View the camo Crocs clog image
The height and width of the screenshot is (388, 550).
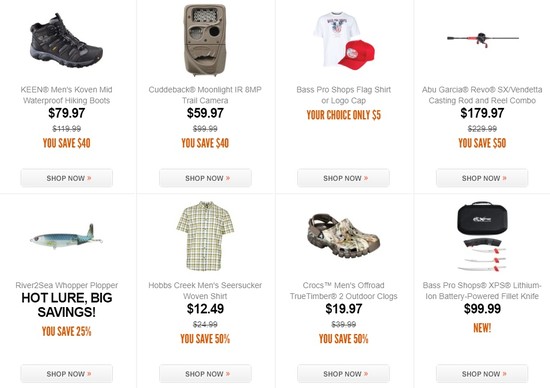point(344,236)
